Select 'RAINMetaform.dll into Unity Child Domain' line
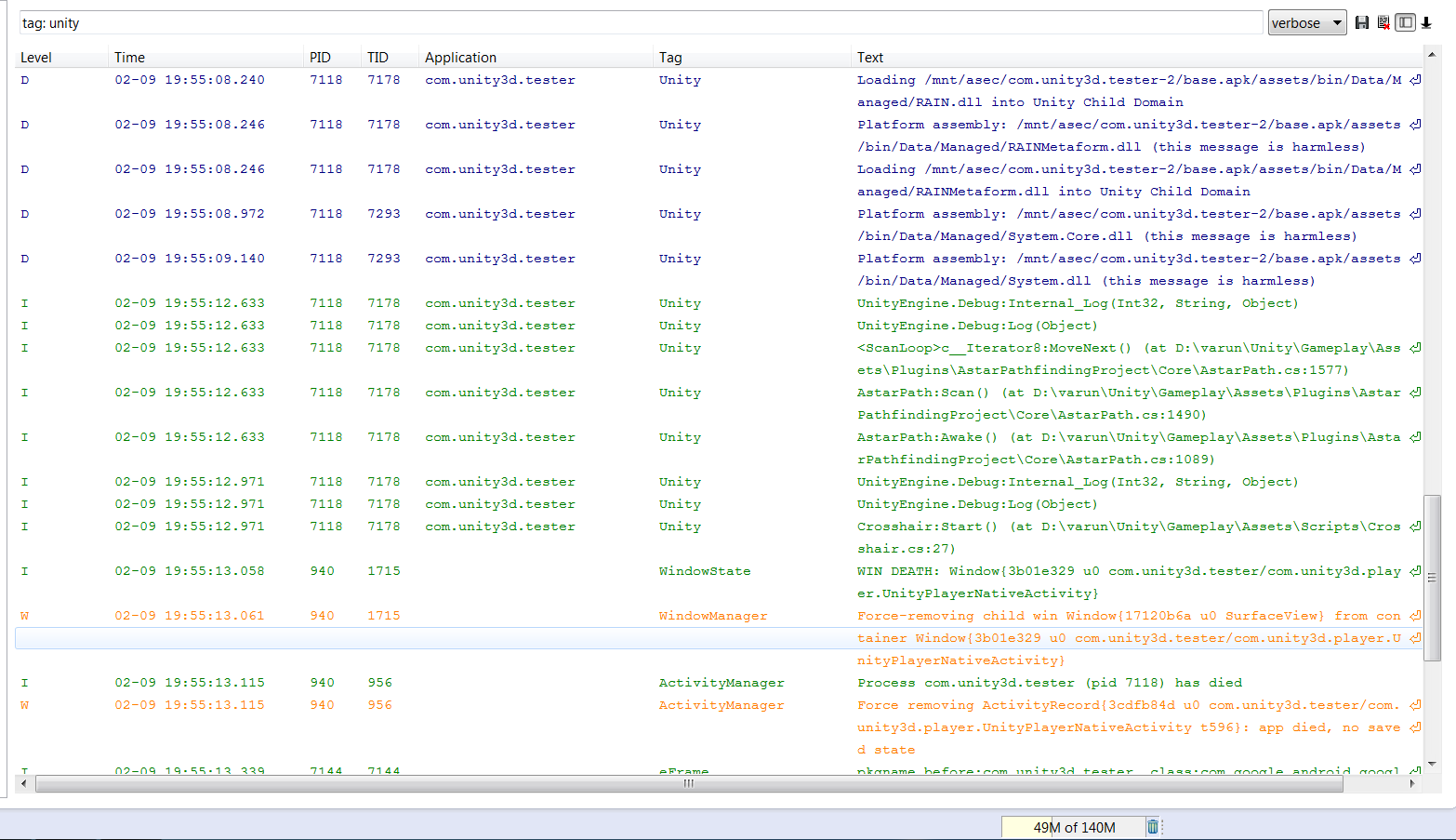The image size is (1456, 840). (1053, 192)
